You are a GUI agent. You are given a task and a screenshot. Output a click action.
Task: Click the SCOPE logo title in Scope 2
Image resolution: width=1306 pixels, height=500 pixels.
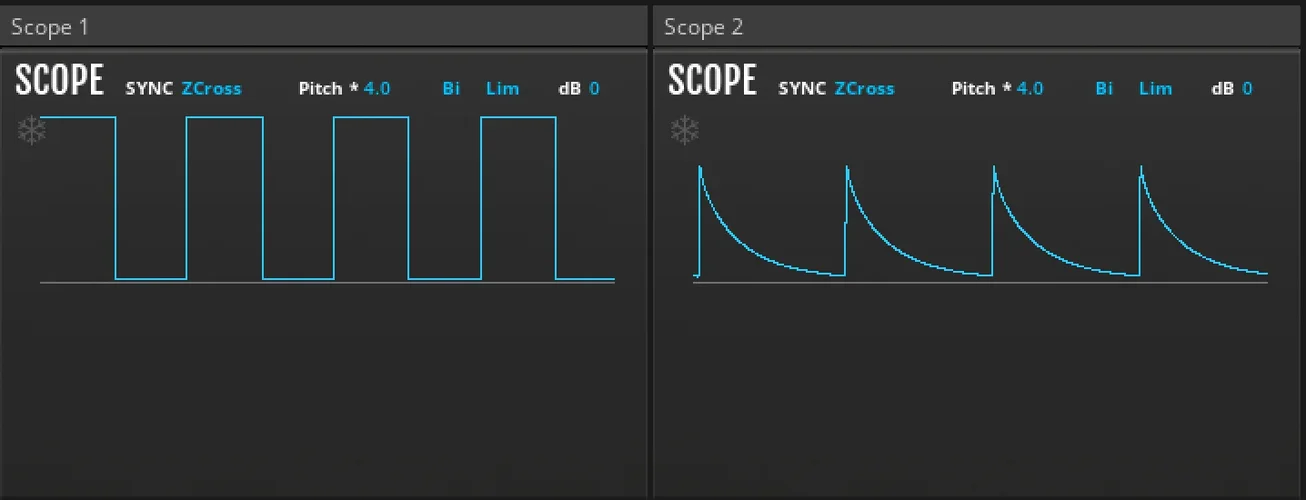(x=712, y=81)
